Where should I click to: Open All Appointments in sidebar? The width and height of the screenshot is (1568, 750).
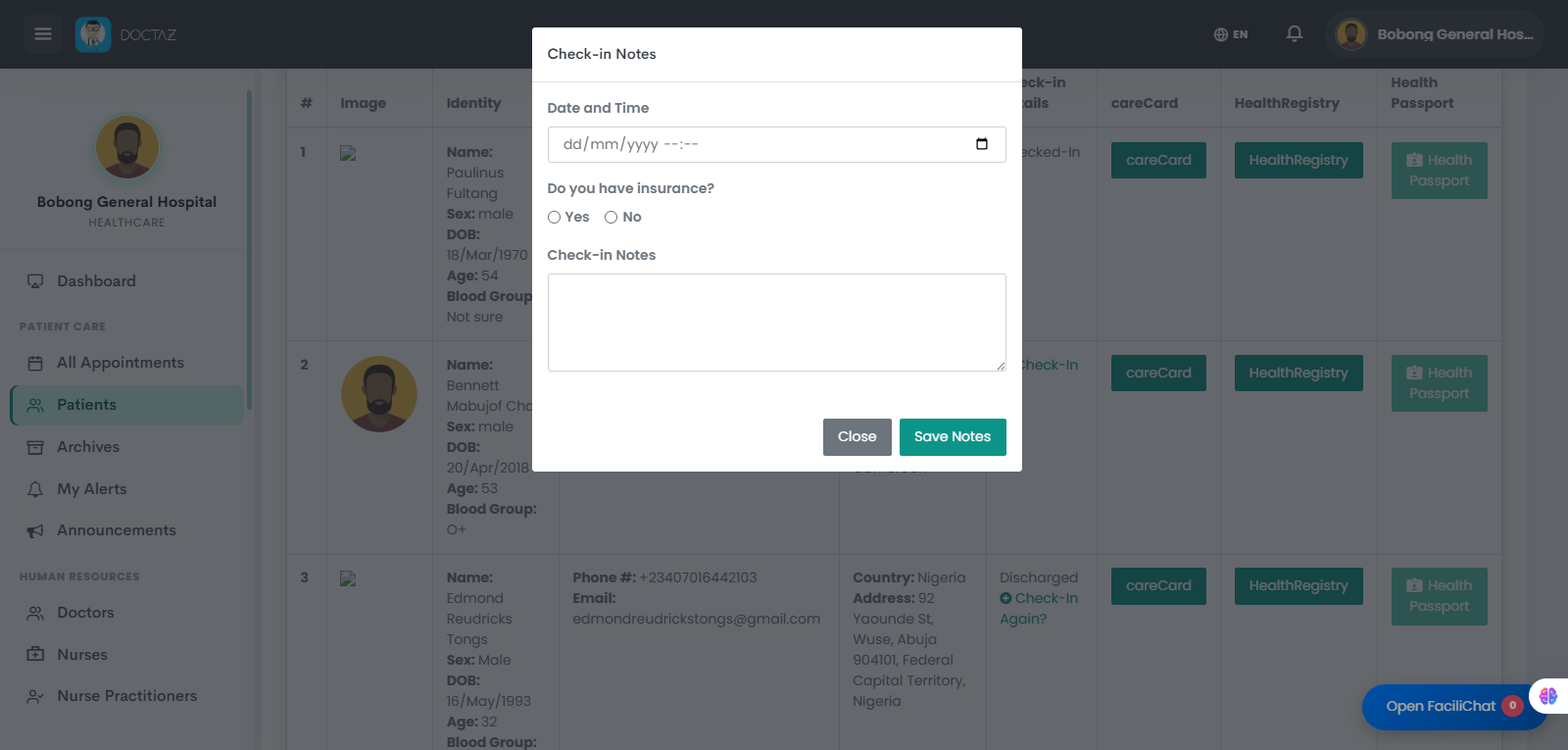[x=127, y=363]
